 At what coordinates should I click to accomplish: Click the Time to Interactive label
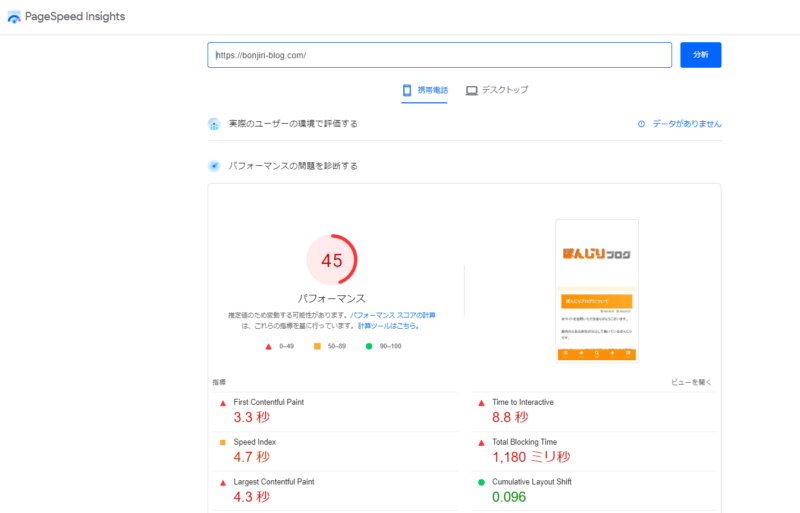pos(523,402)
